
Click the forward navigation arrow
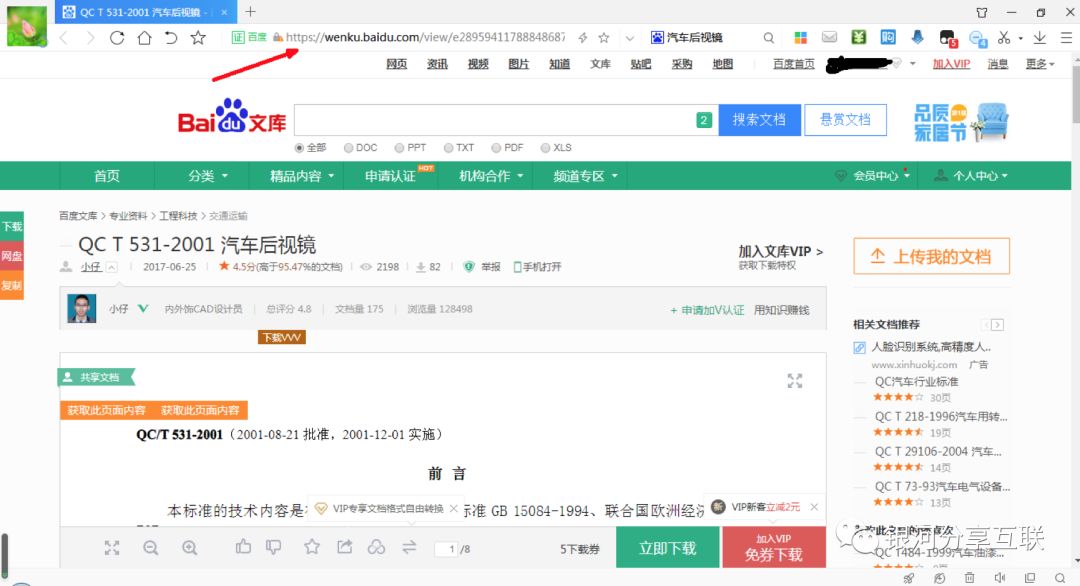pyautogui.click(x=90, y=38)
